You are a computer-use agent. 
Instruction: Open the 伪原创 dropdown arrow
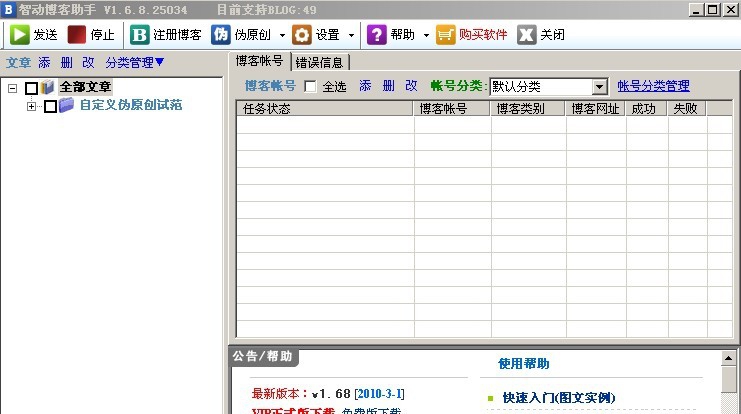[283, 35]
